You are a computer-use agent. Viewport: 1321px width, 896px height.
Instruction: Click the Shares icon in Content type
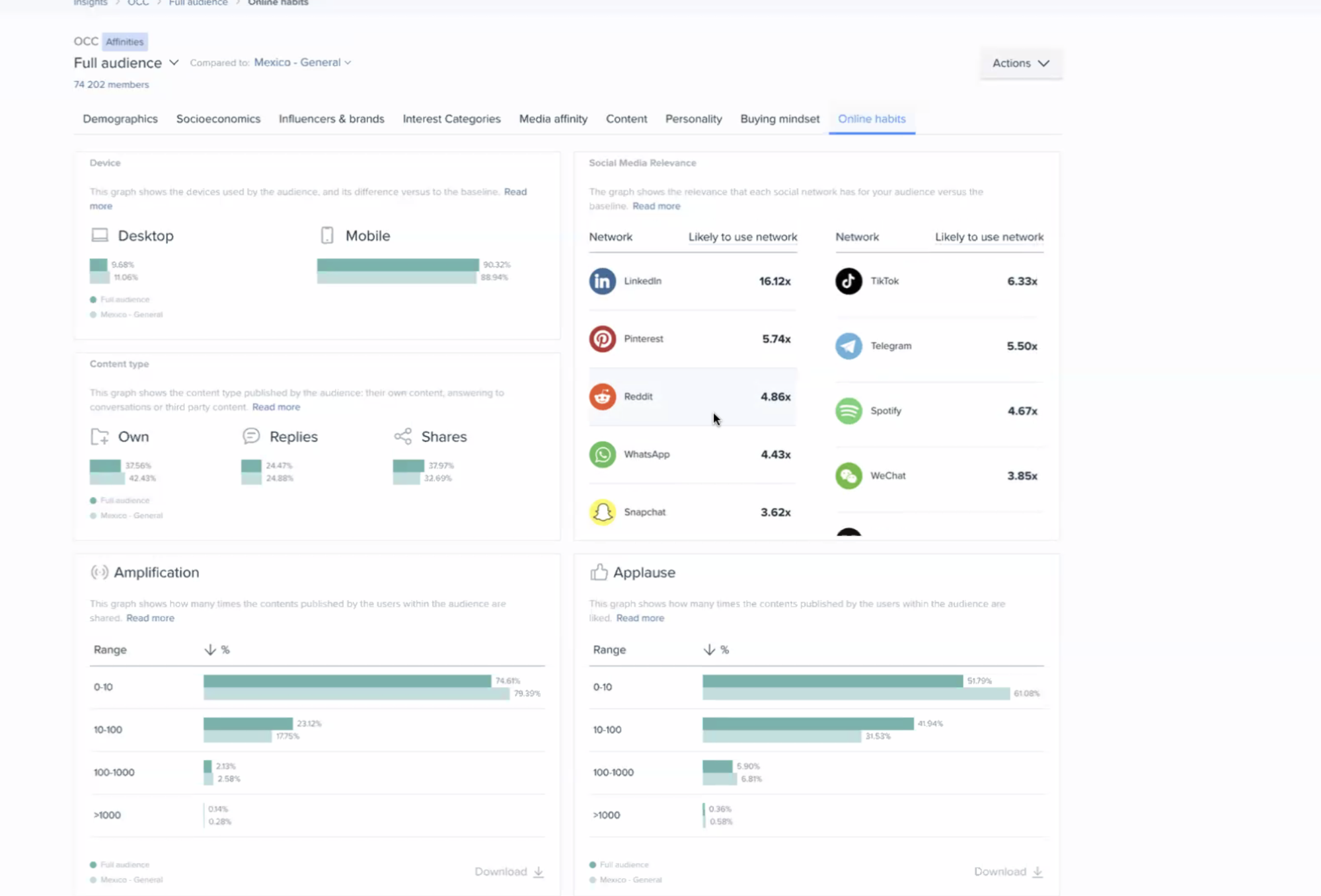[x=402, y=436]
